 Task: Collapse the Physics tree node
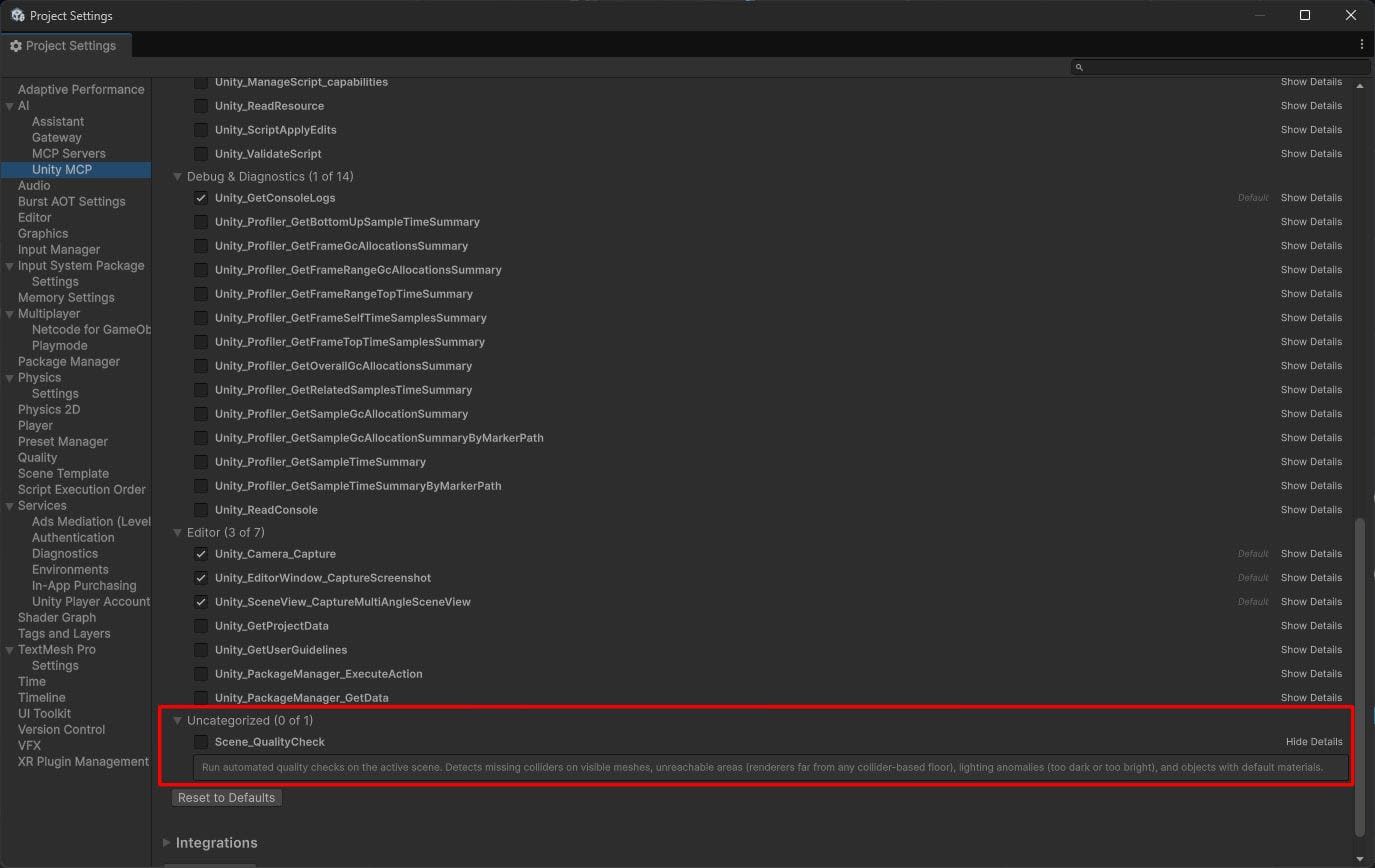coord(9,378)
